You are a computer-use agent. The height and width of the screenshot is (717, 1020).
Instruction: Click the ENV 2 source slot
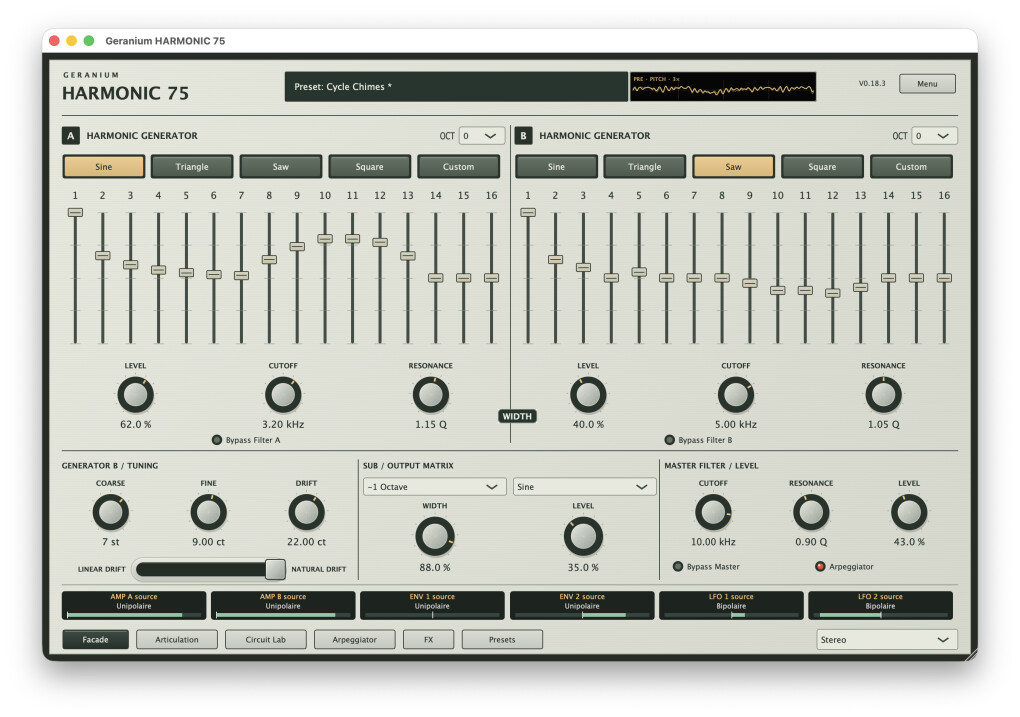[x=582, y=605]
